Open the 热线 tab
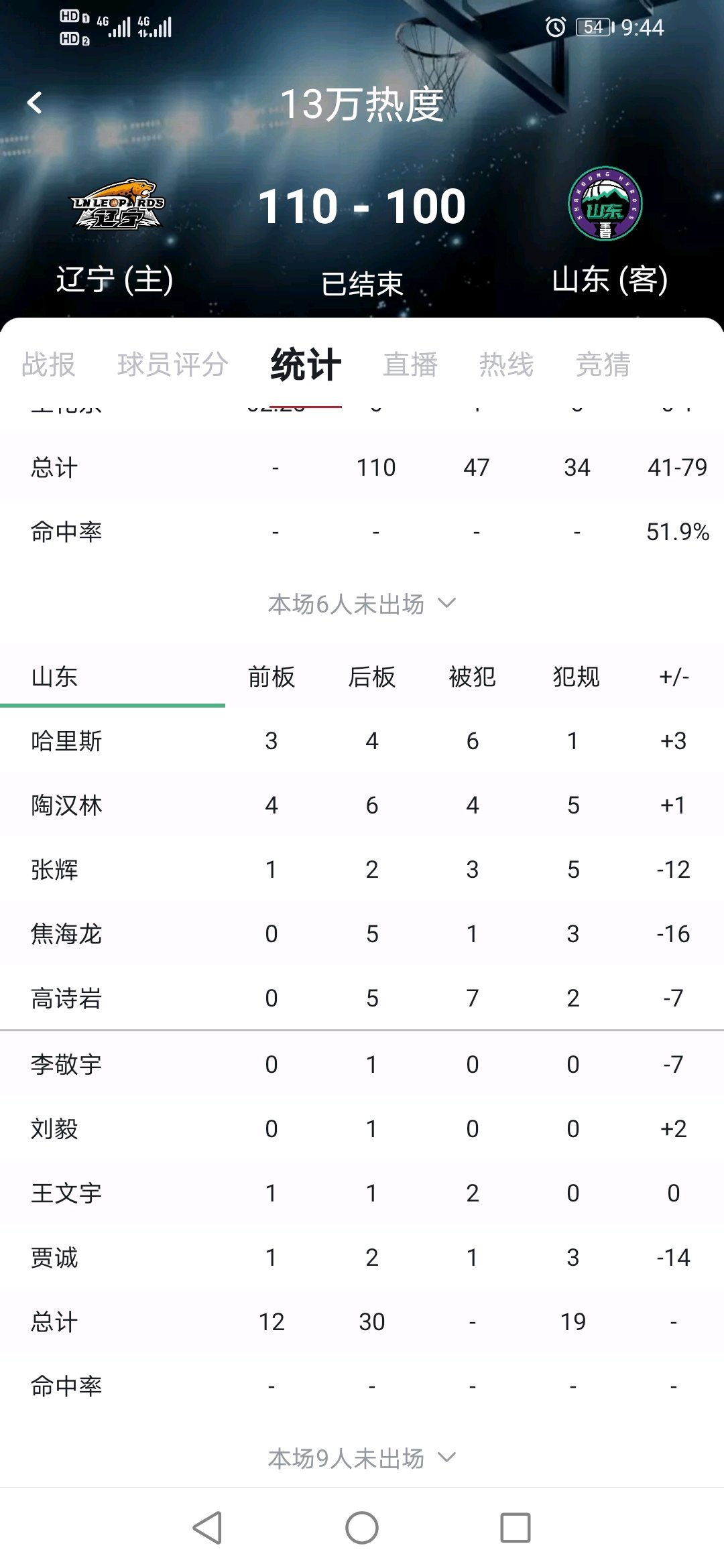 507,365
